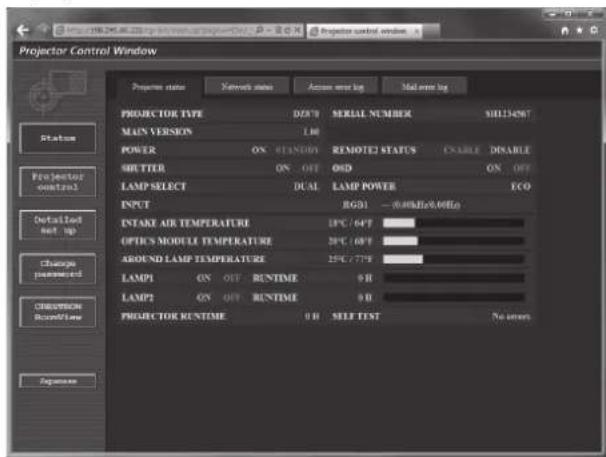Click the browser forward arrow button
This screenshot has height=457, width=606.
coord(44,29)
